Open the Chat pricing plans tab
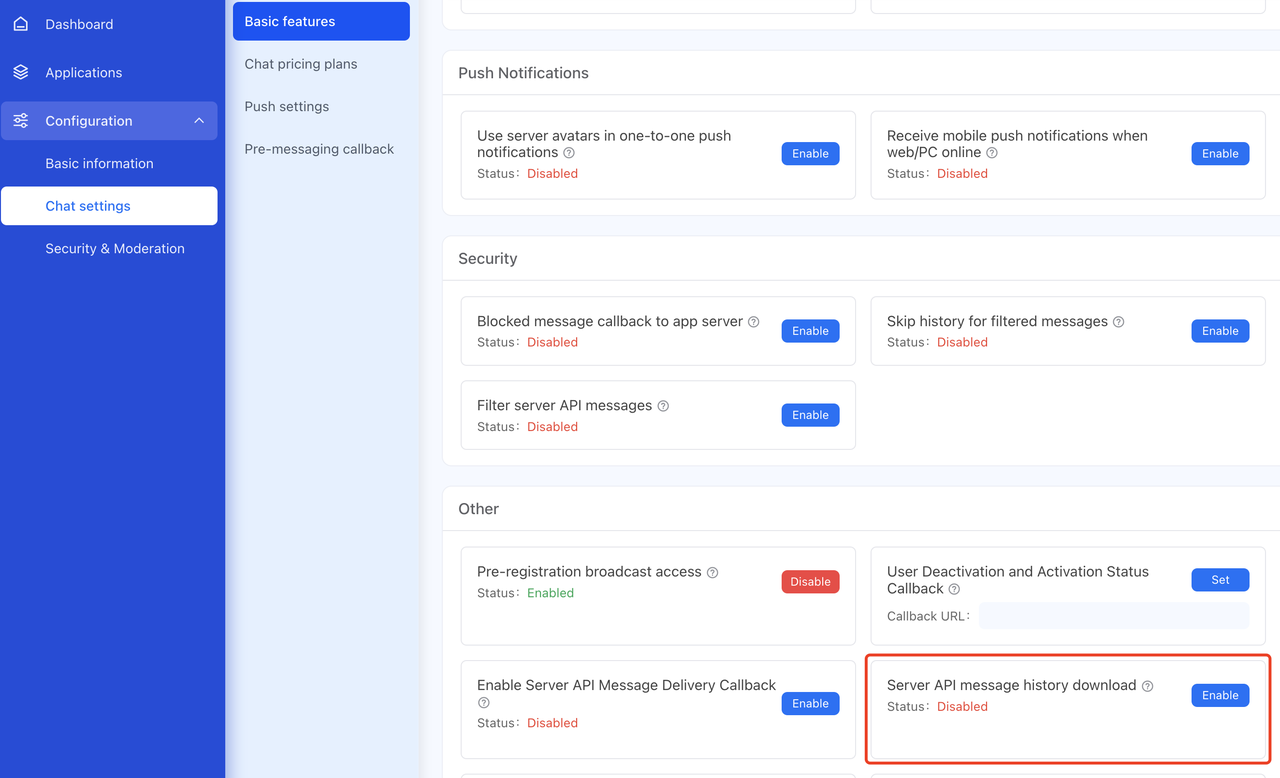 click(x=301, y=64)
